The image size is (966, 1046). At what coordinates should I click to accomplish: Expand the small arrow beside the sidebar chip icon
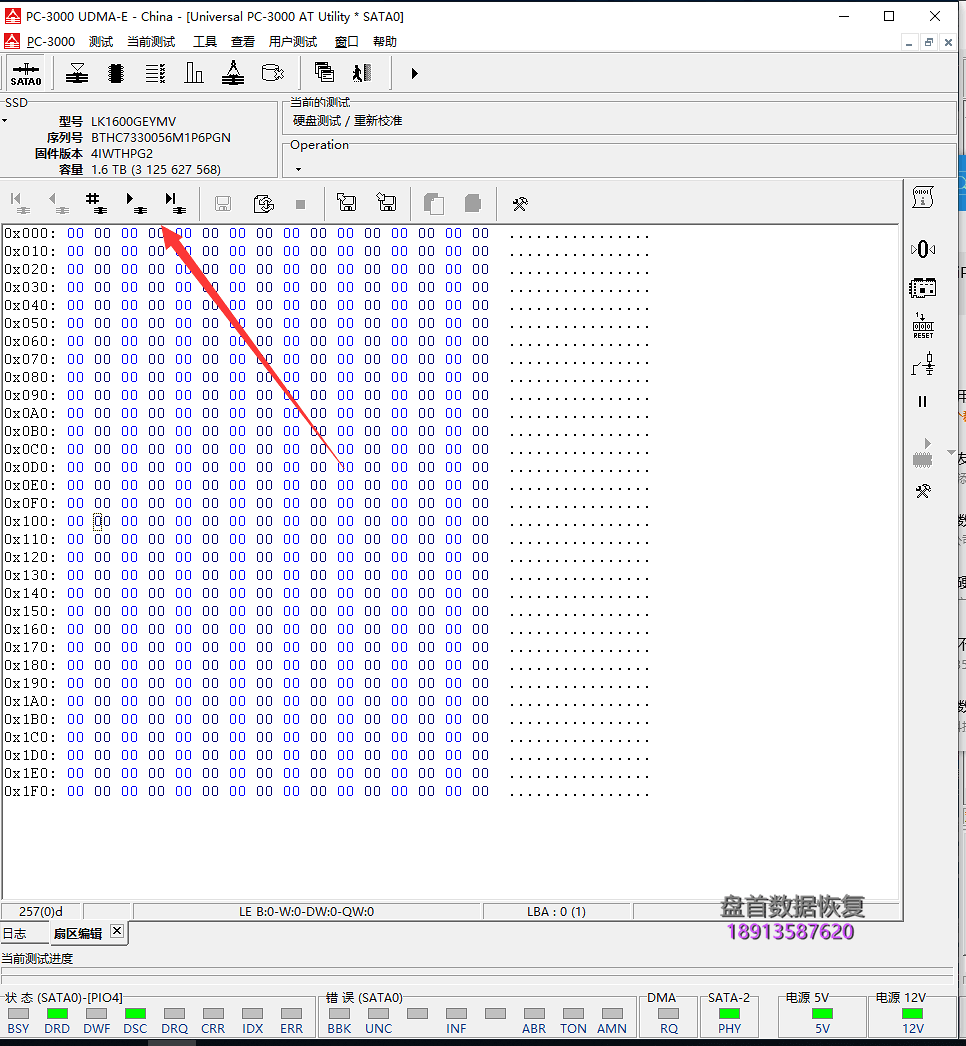click(x=951, y=452)
